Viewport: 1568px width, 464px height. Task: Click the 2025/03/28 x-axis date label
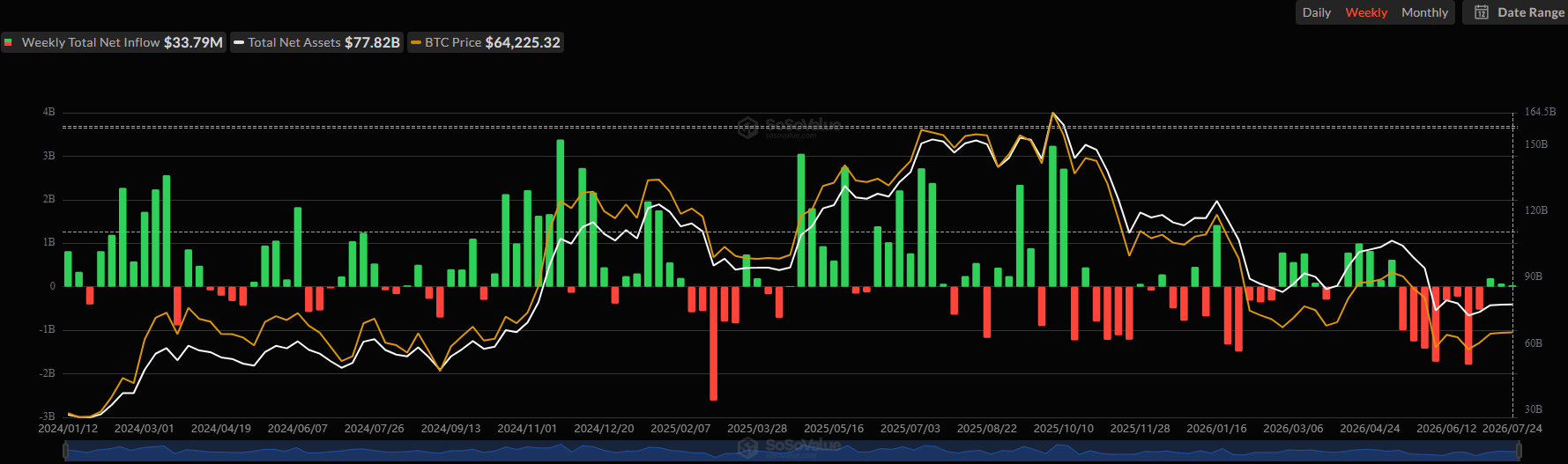pos(757,429)
